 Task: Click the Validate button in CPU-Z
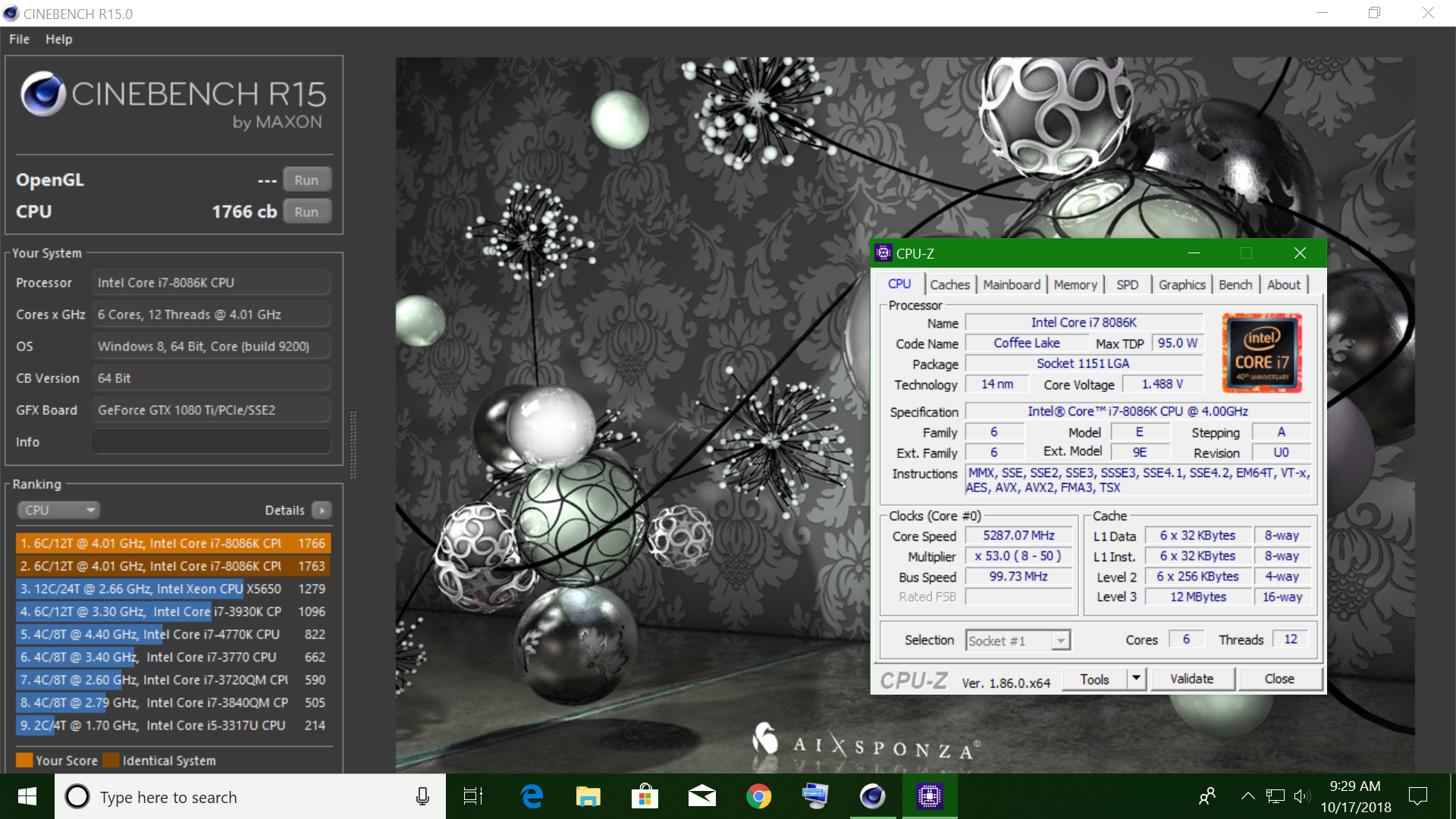[1191, 679]
